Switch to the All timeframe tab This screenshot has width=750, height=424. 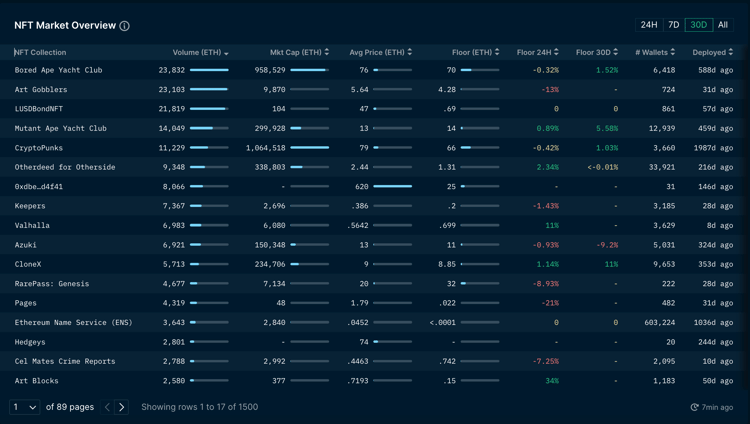click(x=723, y=25)
